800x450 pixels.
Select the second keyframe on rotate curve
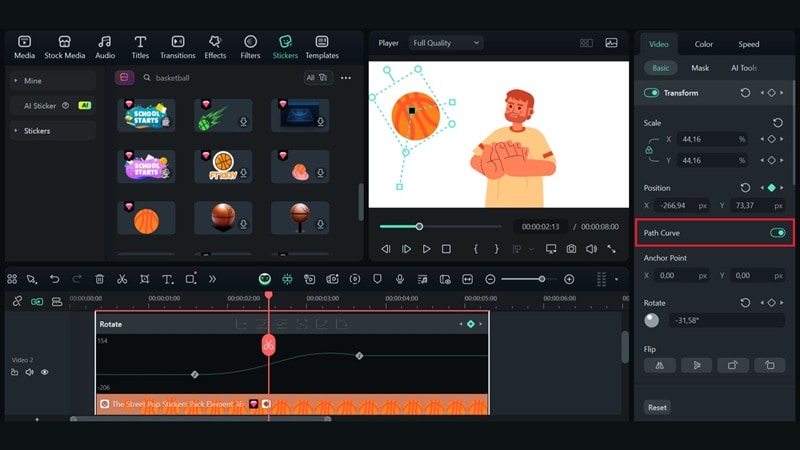click(x=359, y=356)
